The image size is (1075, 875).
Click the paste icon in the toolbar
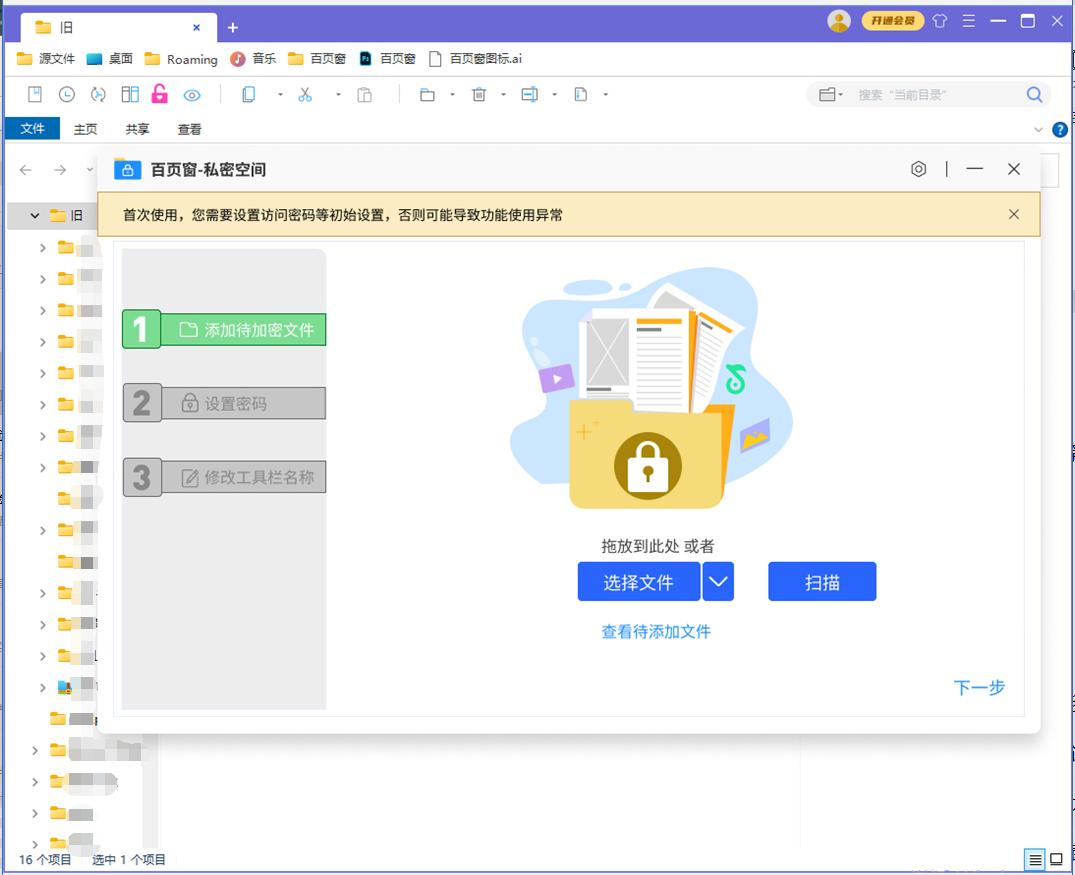click(364, 94)
